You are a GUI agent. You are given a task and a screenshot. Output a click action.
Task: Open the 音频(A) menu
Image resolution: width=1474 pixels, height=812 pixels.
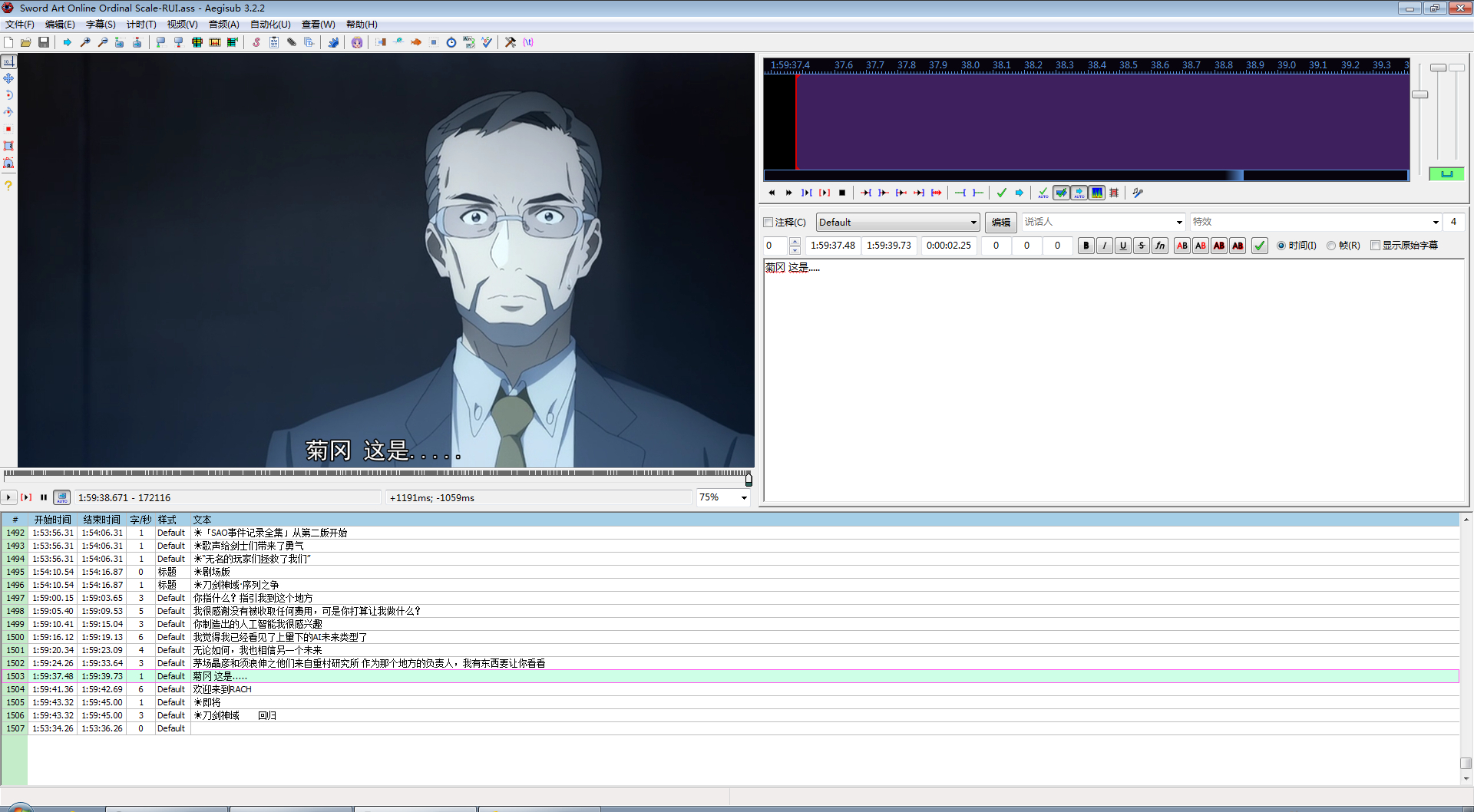(x=223, y=25)
